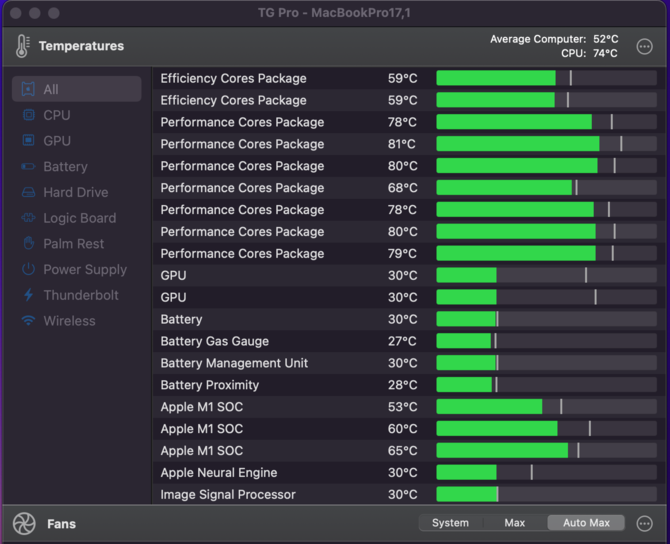Select the Wireless category label
Screen dimensions: 670x544
[x=69, y=321]
